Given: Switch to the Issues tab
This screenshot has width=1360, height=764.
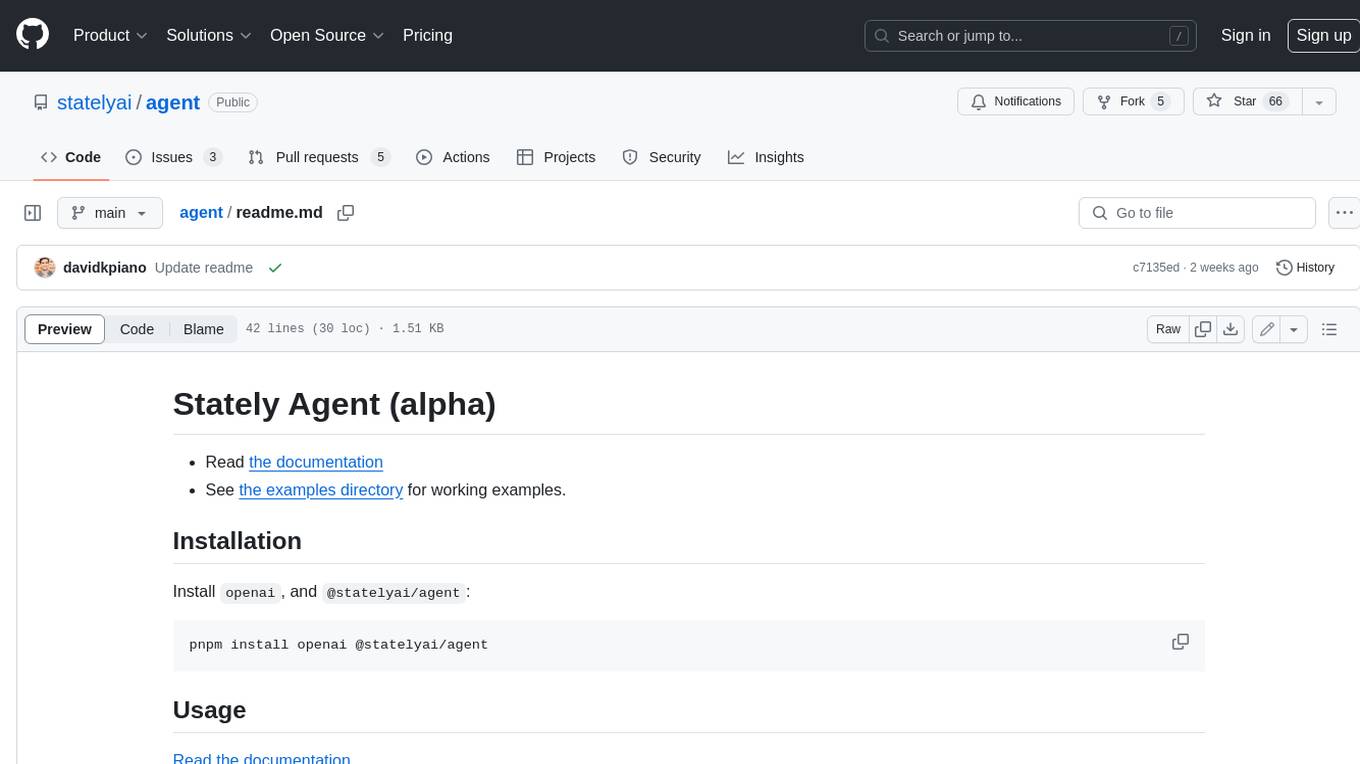Looking at the screenshot, I should point(174,157).
